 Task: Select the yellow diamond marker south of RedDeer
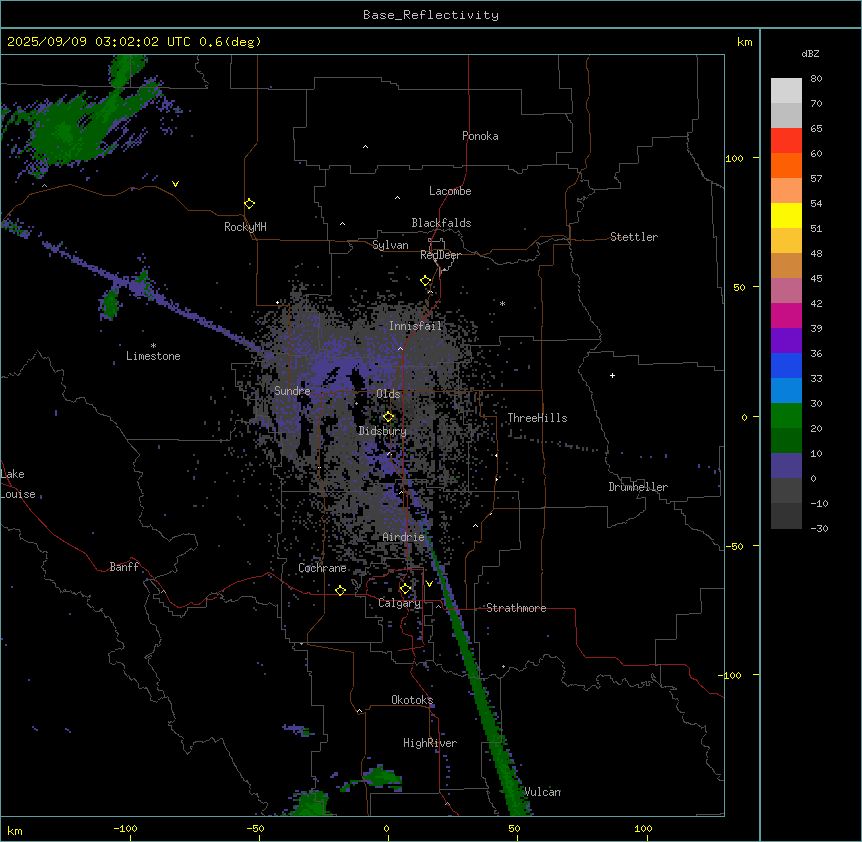426,281
